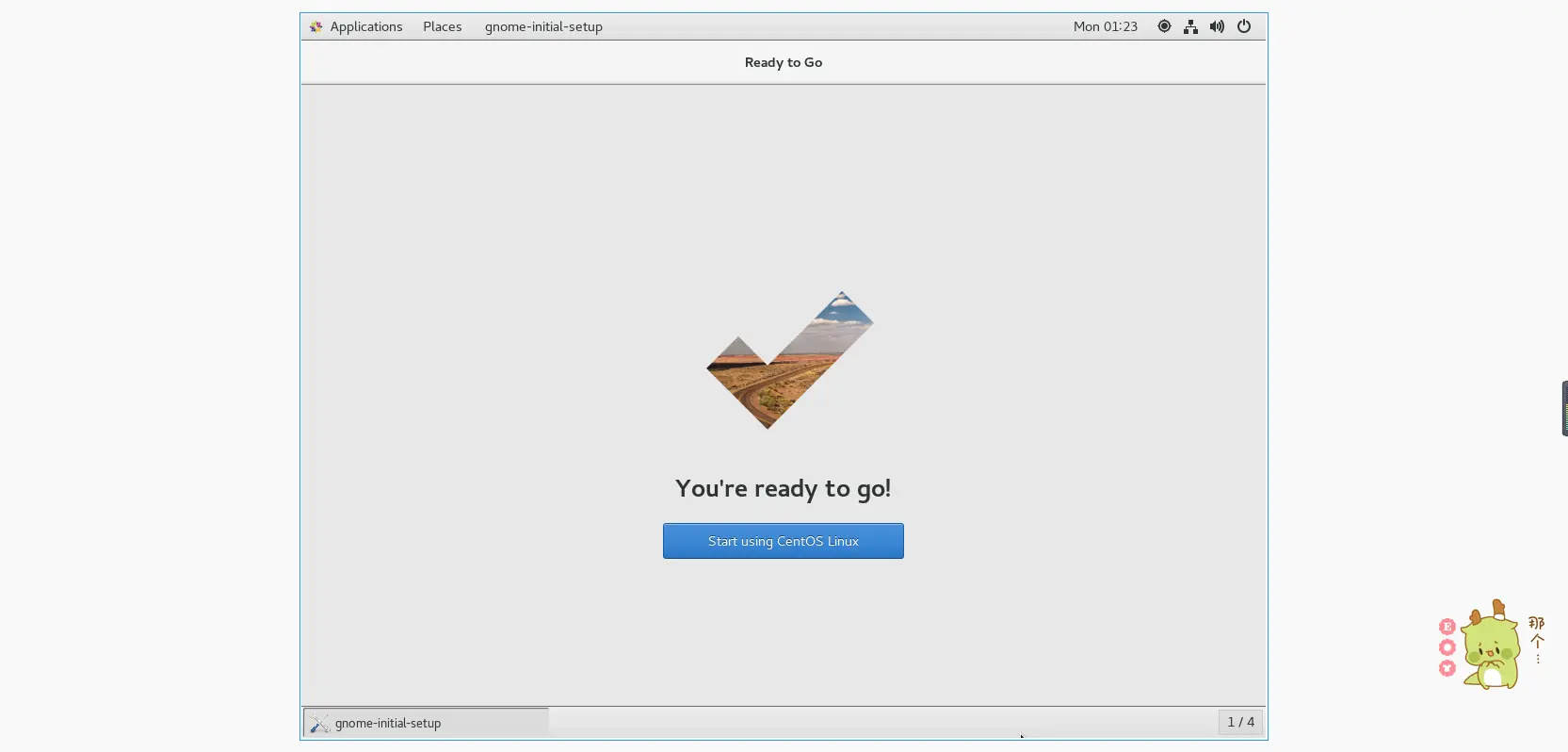1568x752 pixels.
Task: Click the Ready to Go title
Action: (784, 62)
